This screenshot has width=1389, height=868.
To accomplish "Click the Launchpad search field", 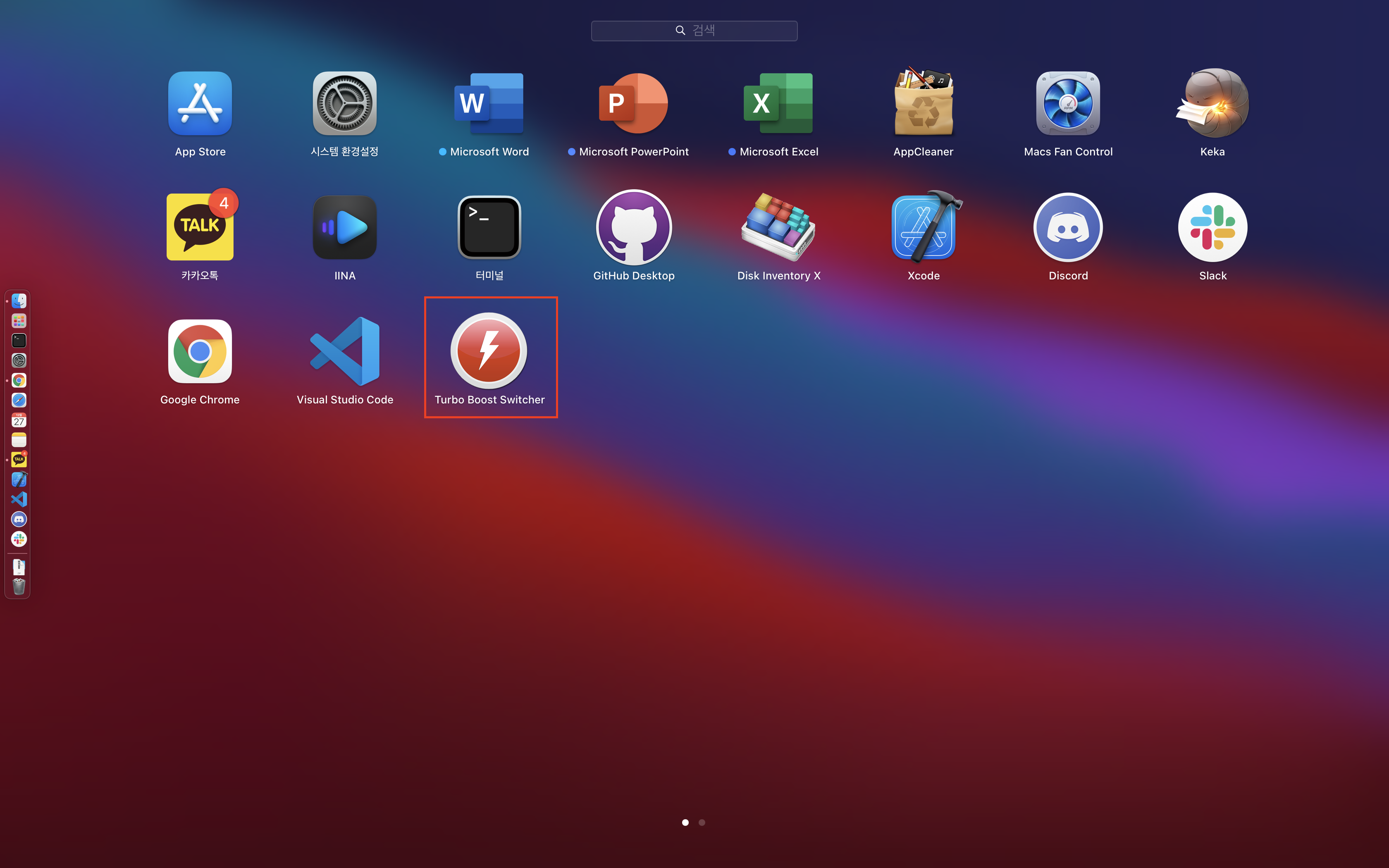I will [694, 31].
